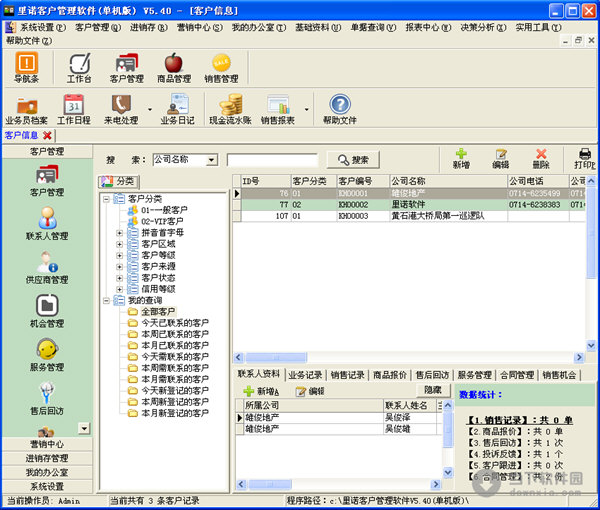This screenshot has height=510, width=600.
Task: Open the 导航条 navigation bar icon
Action: click(27, 68)
